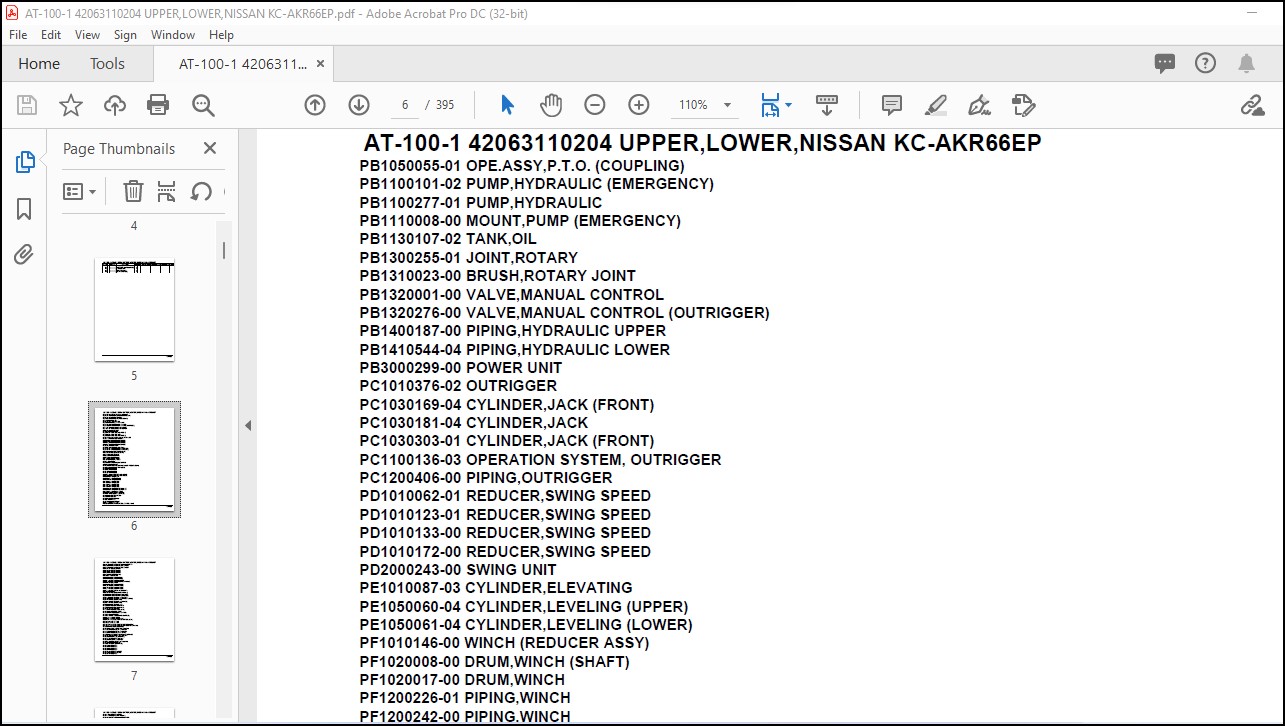
Task: Select the AT-100-1 document tab
Action: [x=243, y=63]
